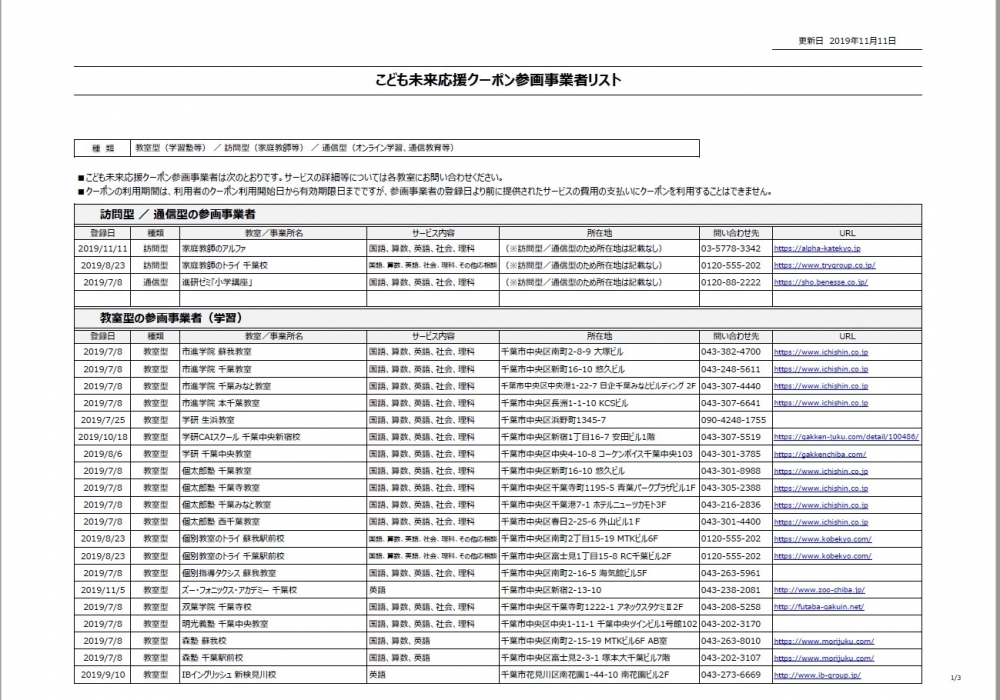Open ichishin link for 市進学院 蘇我教室

click(x=821, y=352)
